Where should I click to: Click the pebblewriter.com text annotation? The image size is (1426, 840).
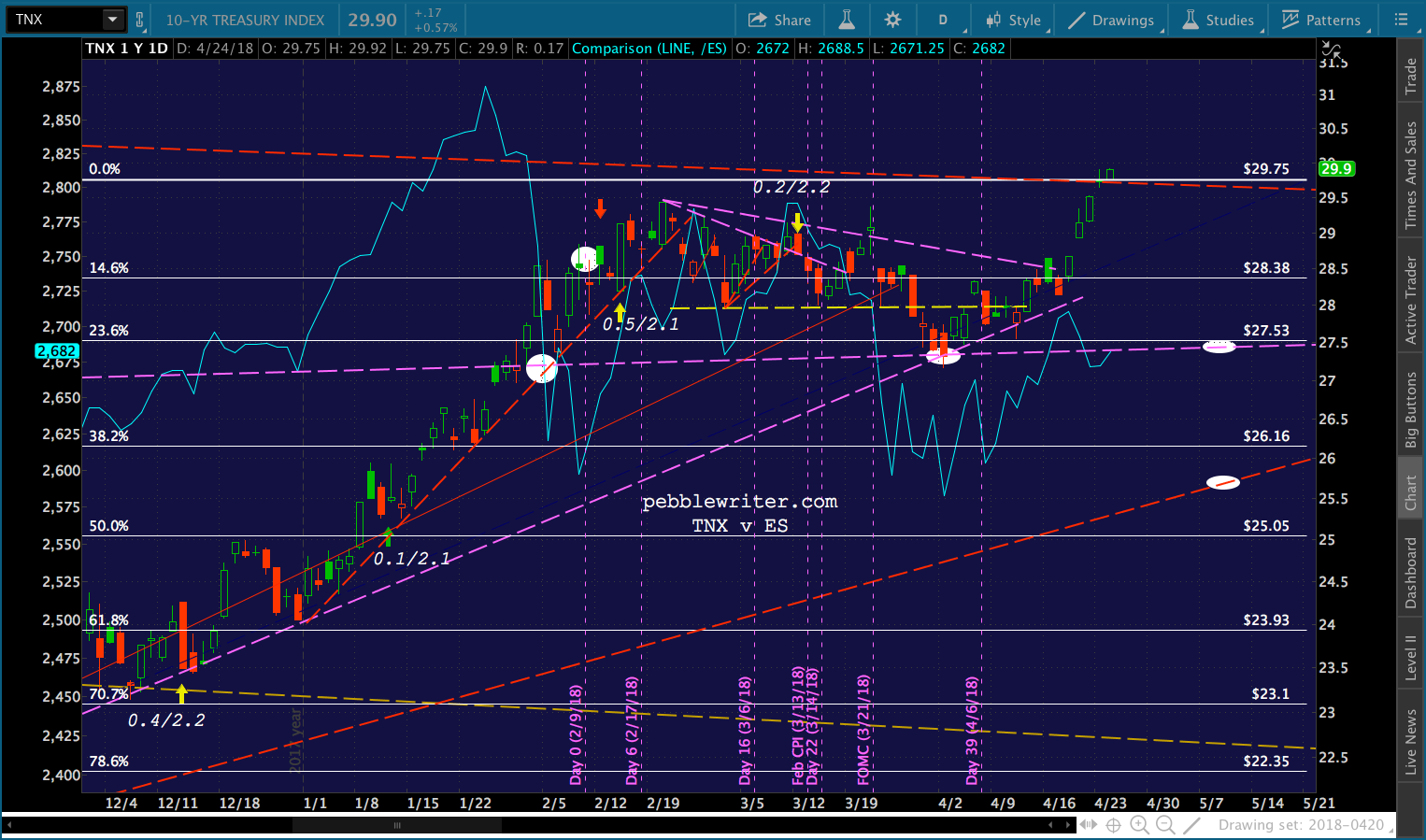740,502
